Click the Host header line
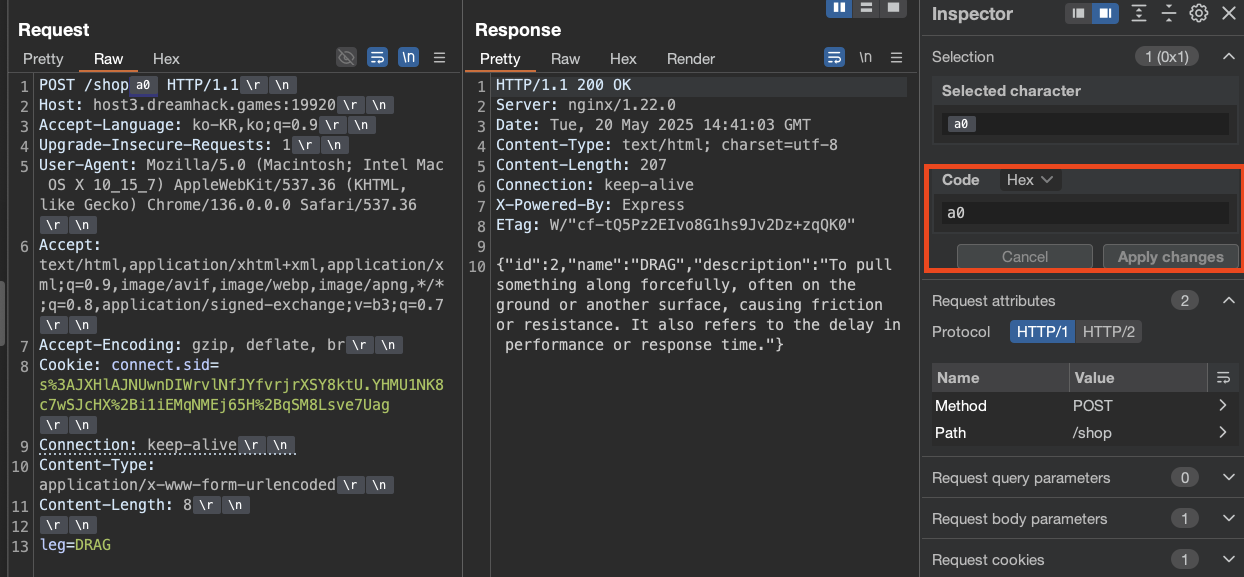The image size is (1244, 577). click(x=217, y=105)
